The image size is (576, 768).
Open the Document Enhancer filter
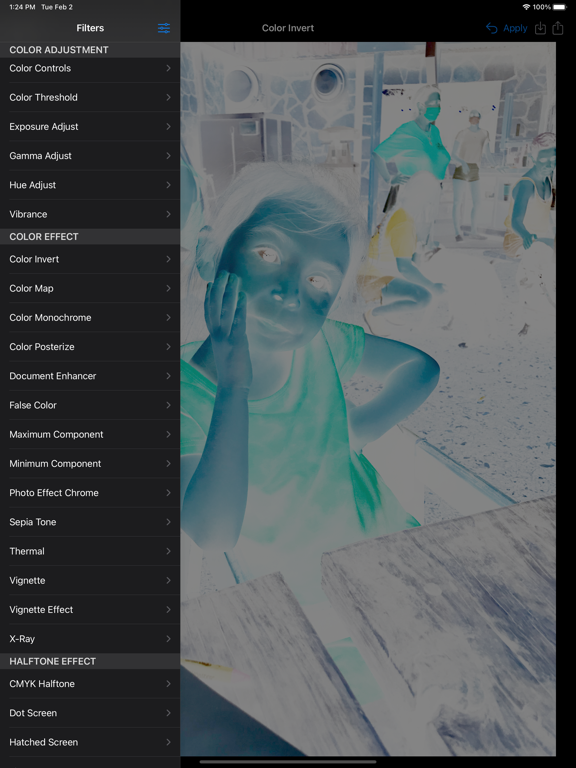90,376
